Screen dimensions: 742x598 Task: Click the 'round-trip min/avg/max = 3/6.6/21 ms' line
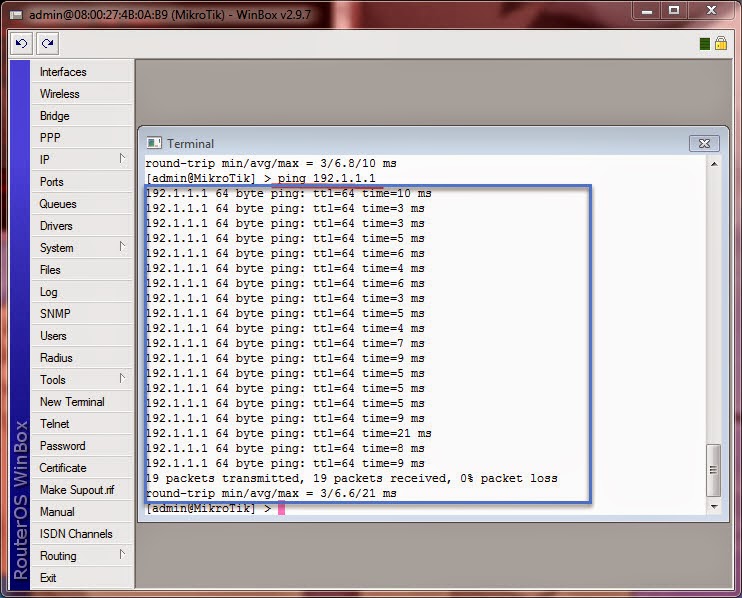click(x=271, y=493)
